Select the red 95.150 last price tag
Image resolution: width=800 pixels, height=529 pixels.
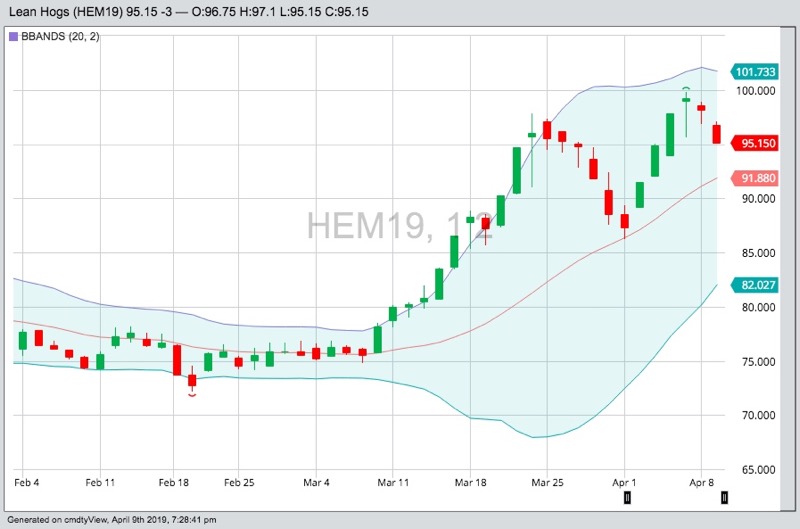(x=756, y=143)
